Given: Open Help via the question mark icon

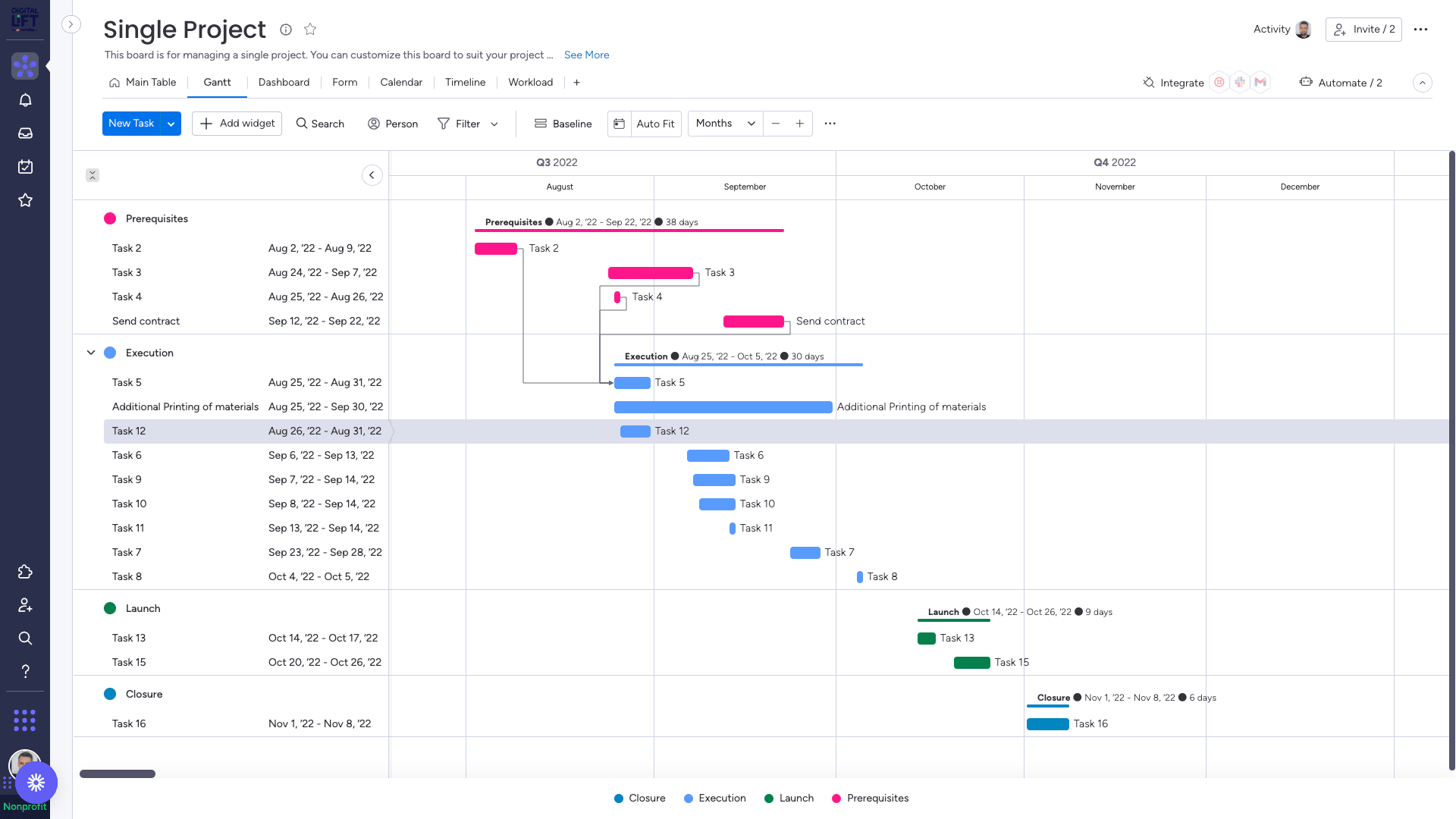Looking at the screenshot, I should (25, 671).
